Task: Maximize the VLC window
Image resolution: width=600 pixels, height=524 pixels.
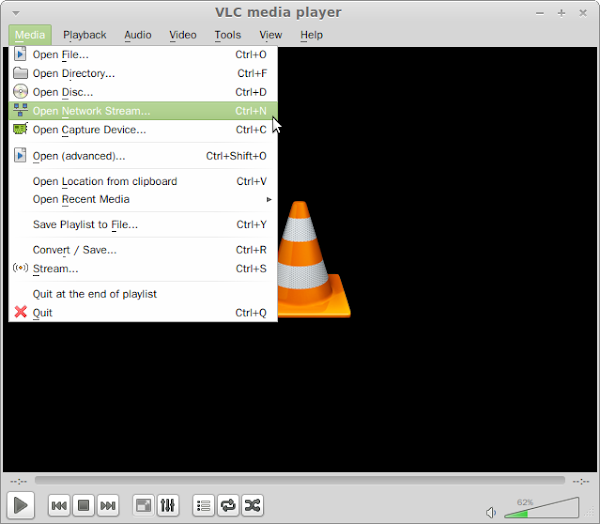Action: 561,13
